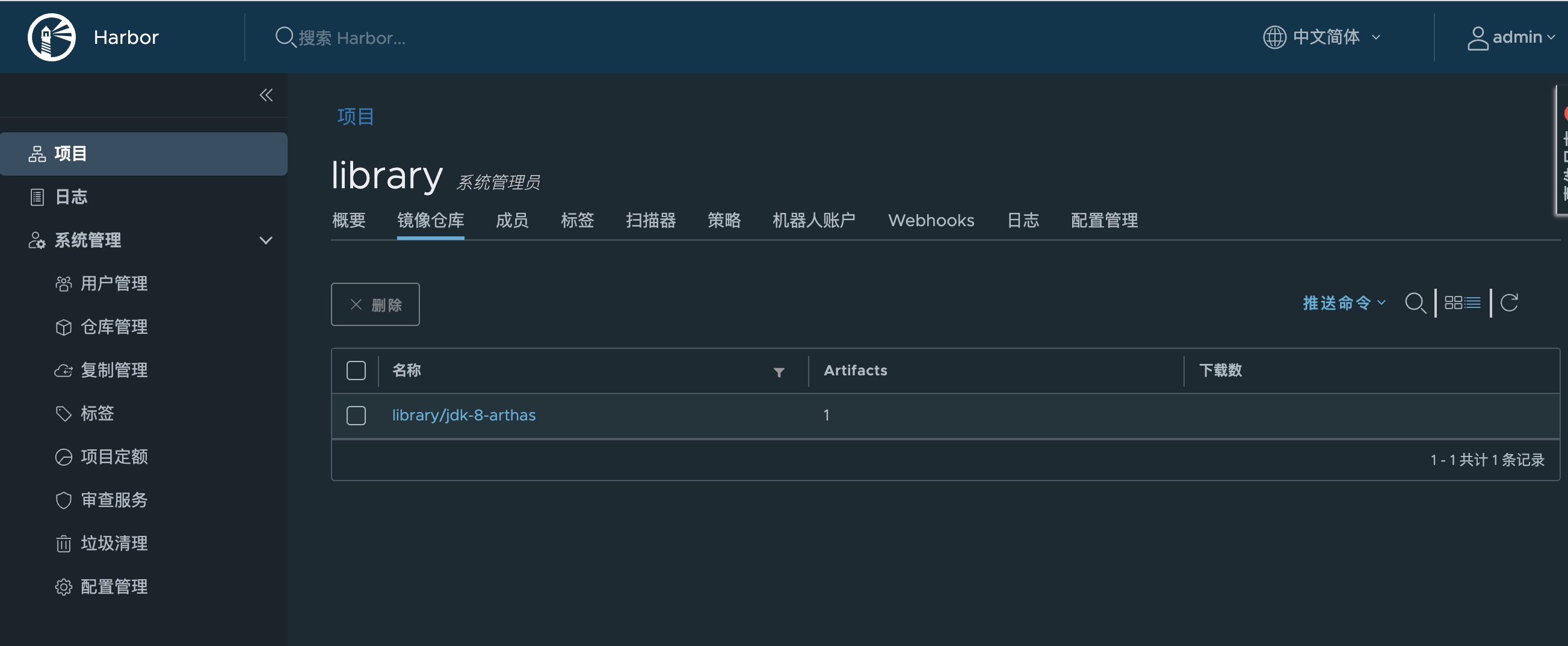Viewport: 1568px width, 646px height.
Task: Check the library/jdk-8-arthas row checkbox
Action: (356, 416)
